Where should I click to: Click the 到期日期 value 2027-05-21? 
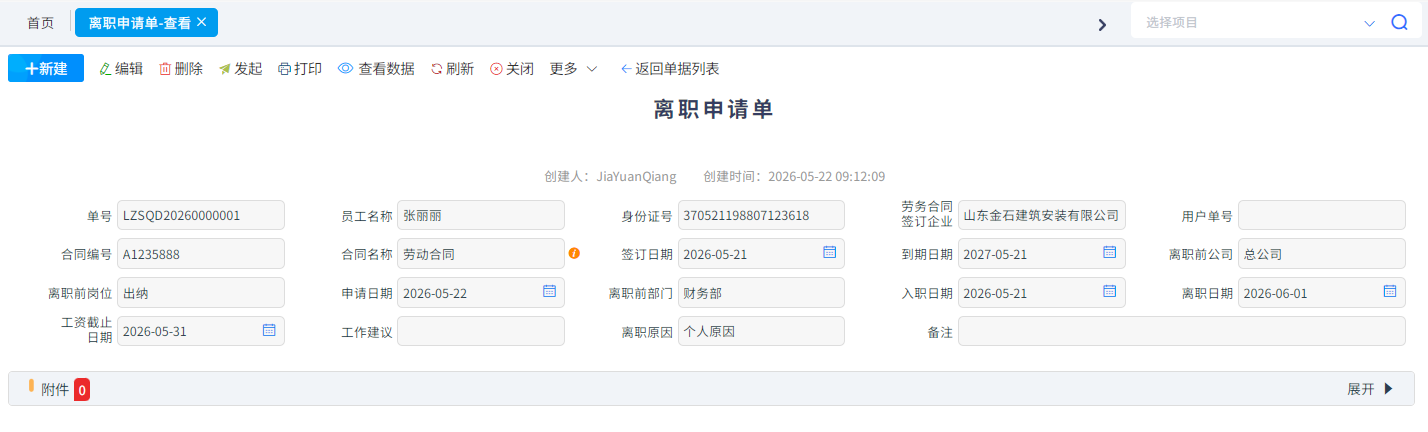click(995, 254)
